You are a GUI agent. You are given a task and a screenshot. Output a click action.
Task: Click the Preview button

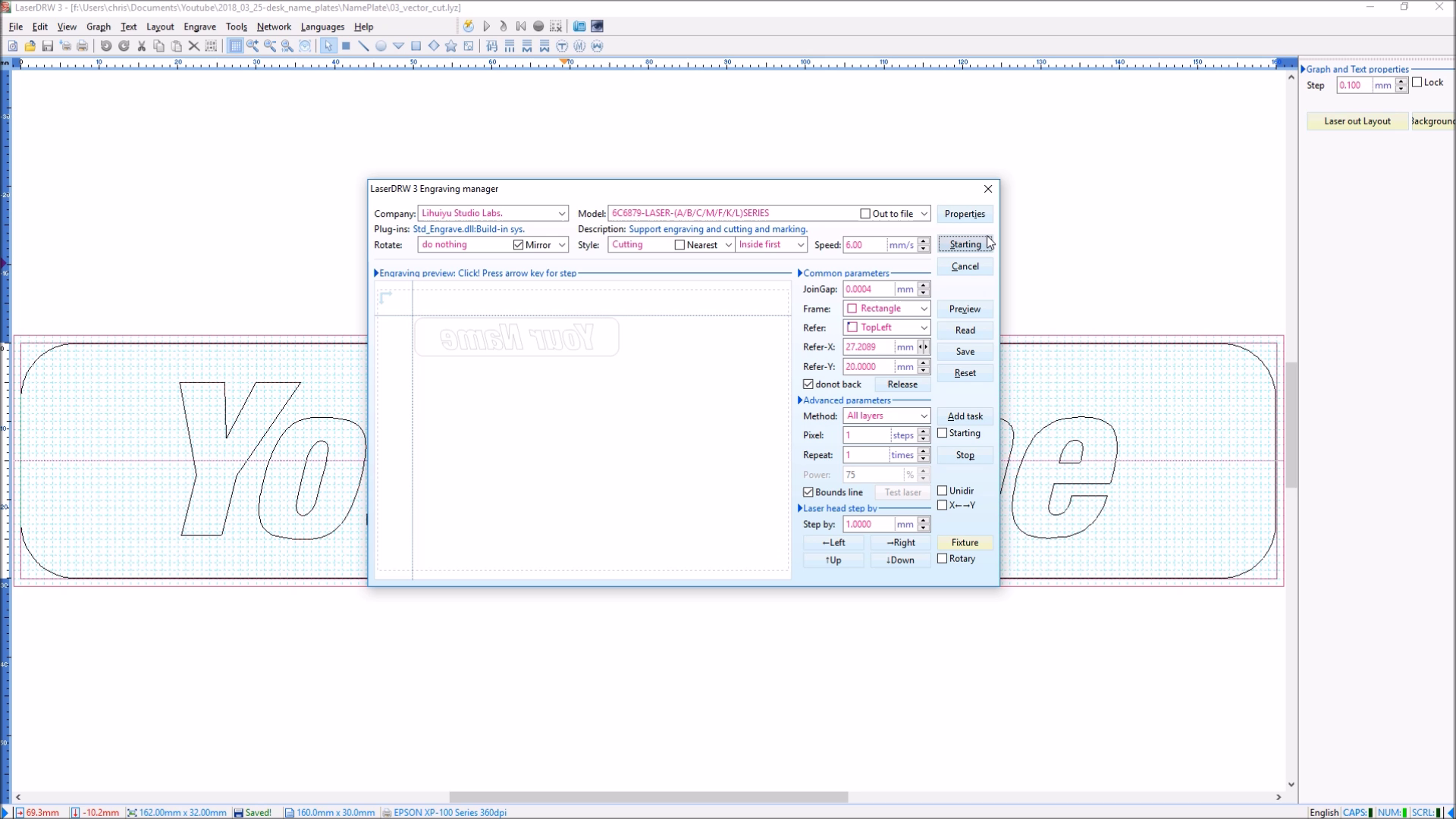click(965, 308)
